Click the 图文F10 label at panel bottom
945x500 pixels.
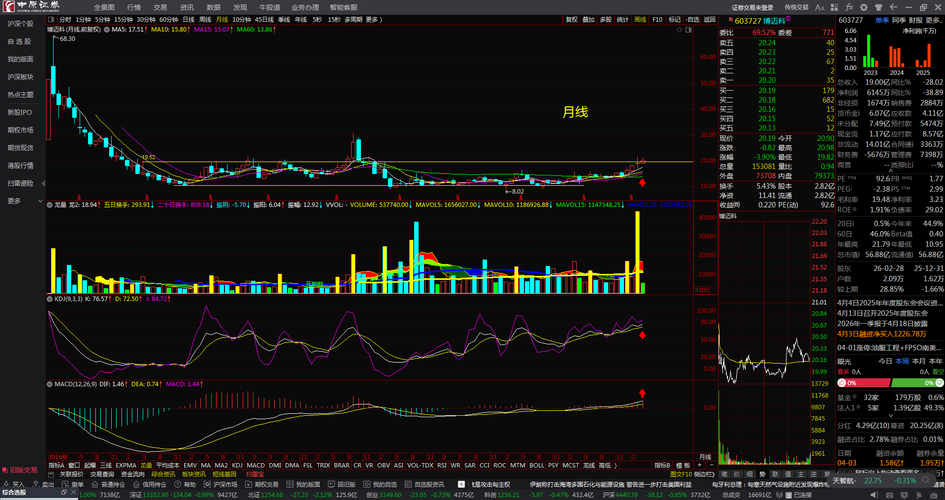click(x=680, y=473)
